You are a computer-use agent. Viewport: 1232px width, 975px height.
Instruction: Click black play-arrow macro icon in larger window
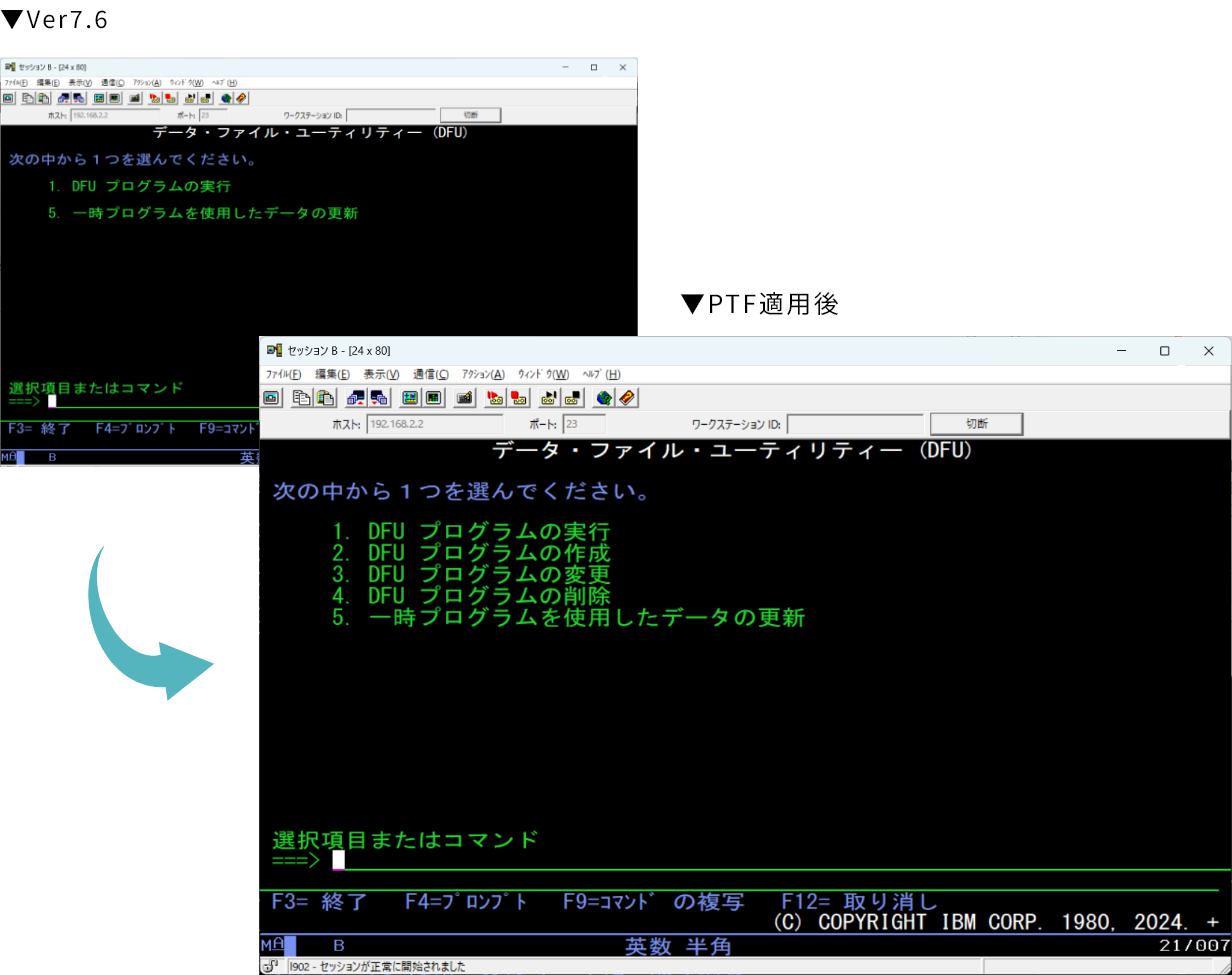click(x=549, y=398)
